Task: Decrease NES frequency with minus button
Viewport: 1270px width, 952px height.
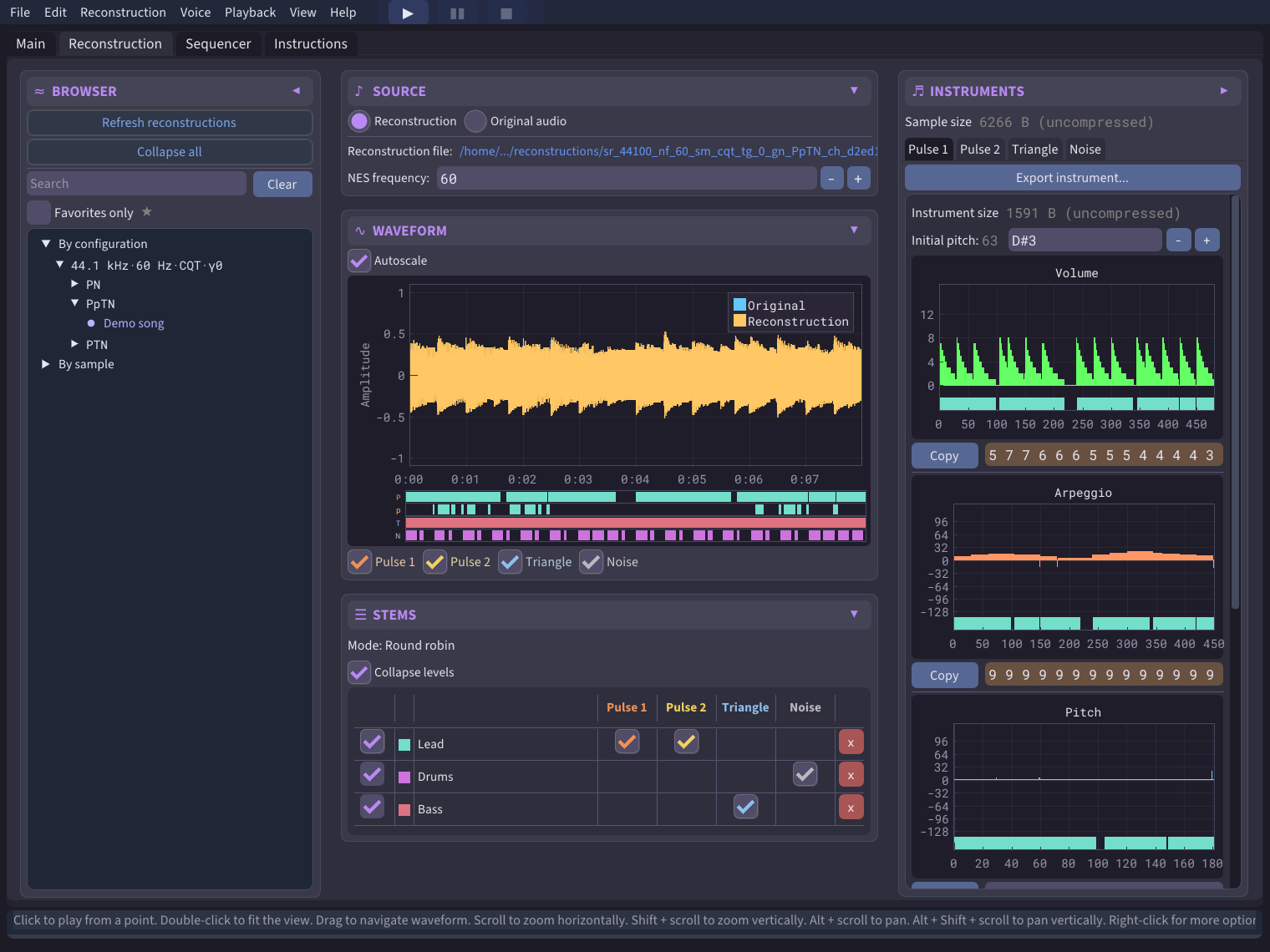Action: [831, 179]
